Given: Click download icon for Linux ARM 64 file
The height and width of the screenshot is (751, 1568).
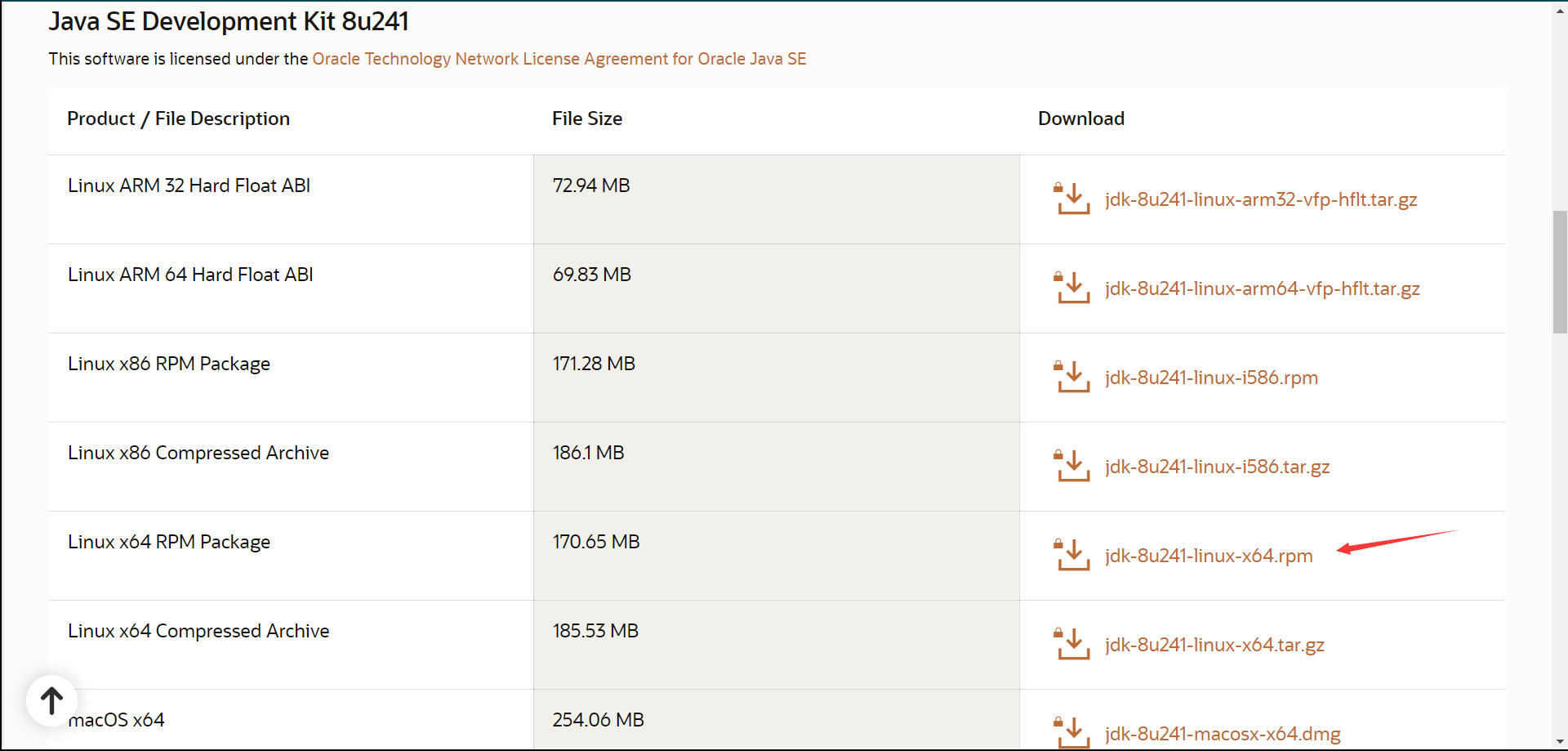Looking at the screenshot, I should tap(1072, 288).
